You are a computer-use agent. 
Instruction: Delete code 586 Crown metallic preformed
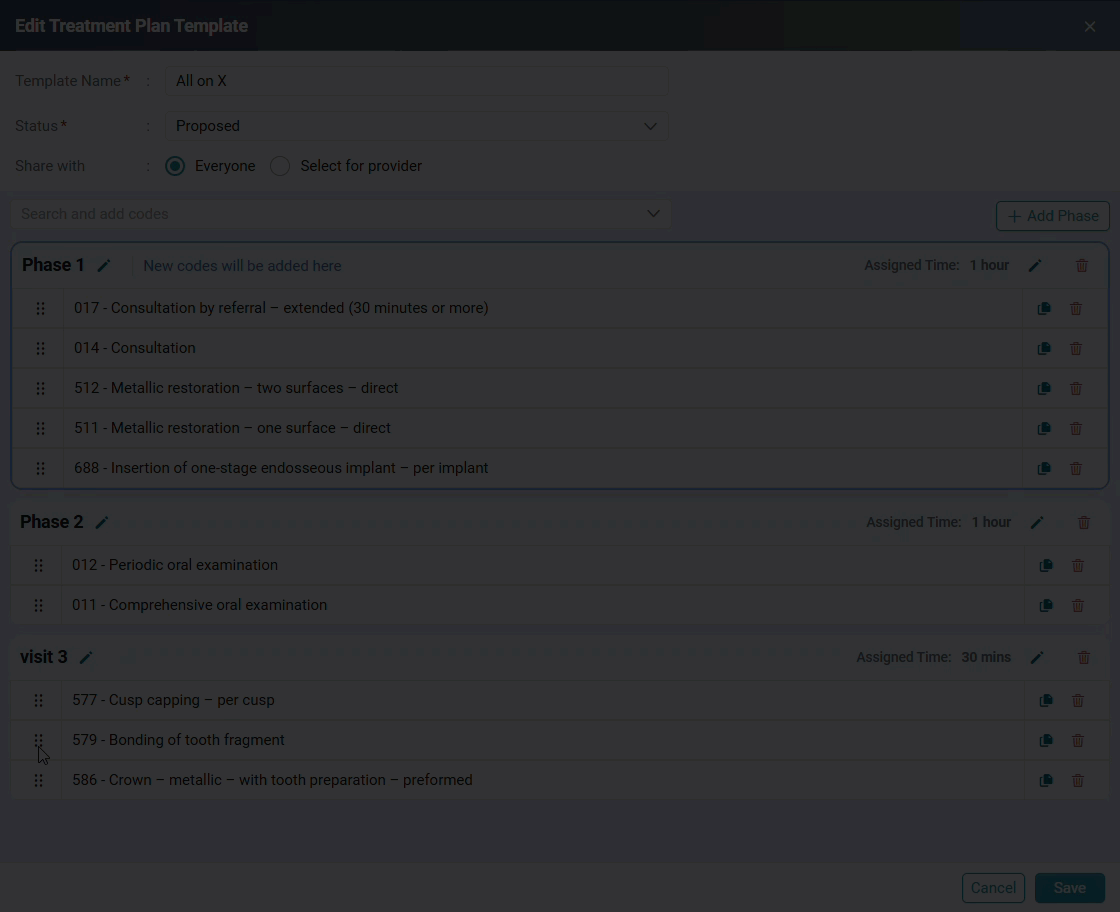point(1078,781)
